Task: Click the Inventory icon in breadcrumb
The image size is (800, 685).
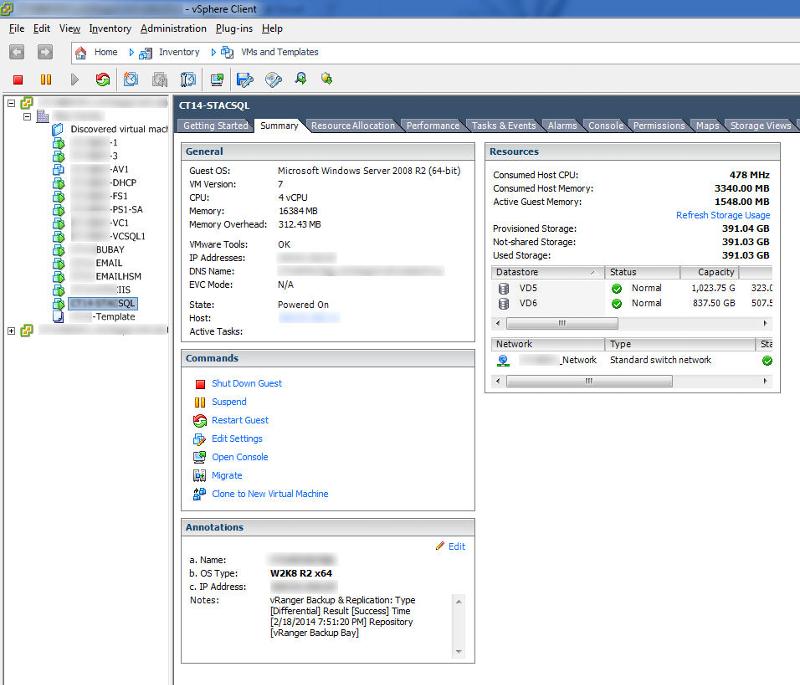Action: (x=145, y=53)
